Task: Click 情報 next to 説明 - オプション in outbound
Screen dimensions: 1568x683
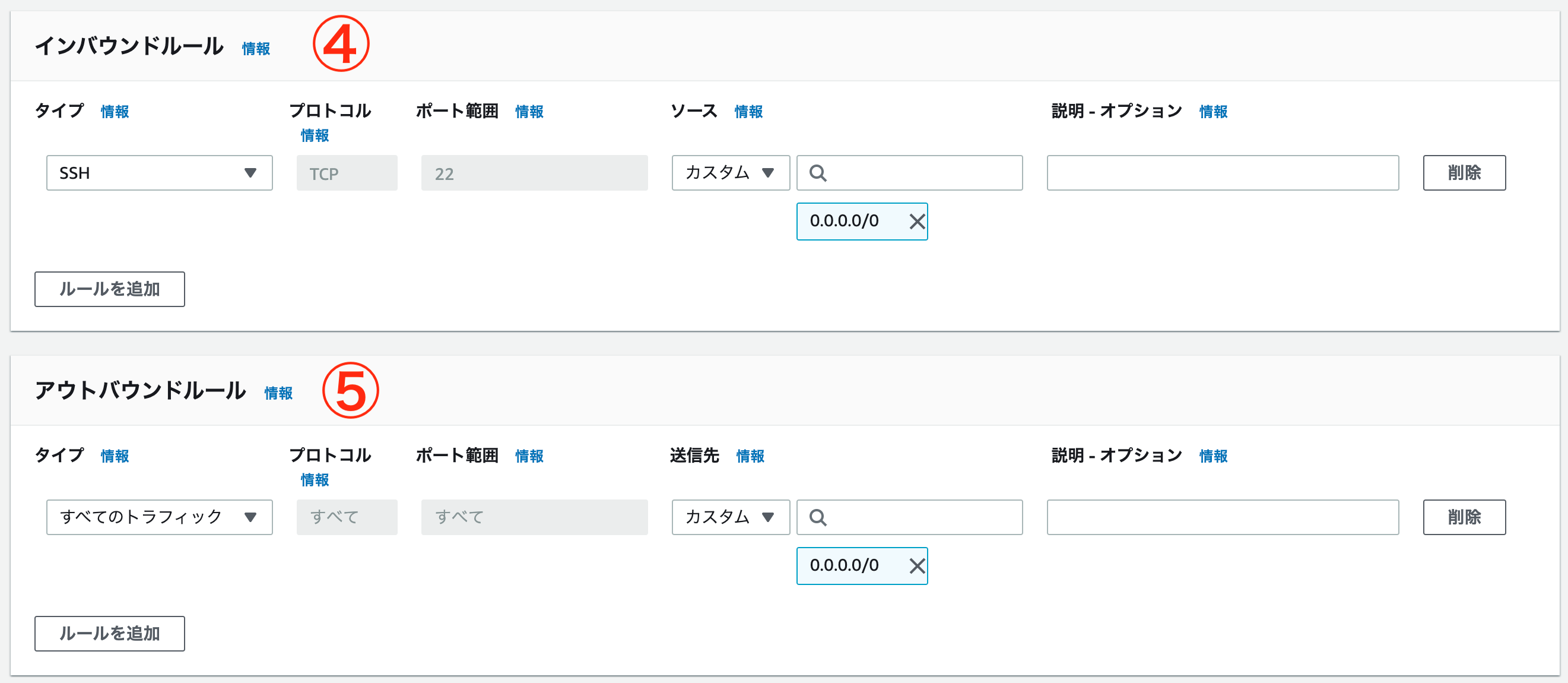Action: [x=1212, y=456]
